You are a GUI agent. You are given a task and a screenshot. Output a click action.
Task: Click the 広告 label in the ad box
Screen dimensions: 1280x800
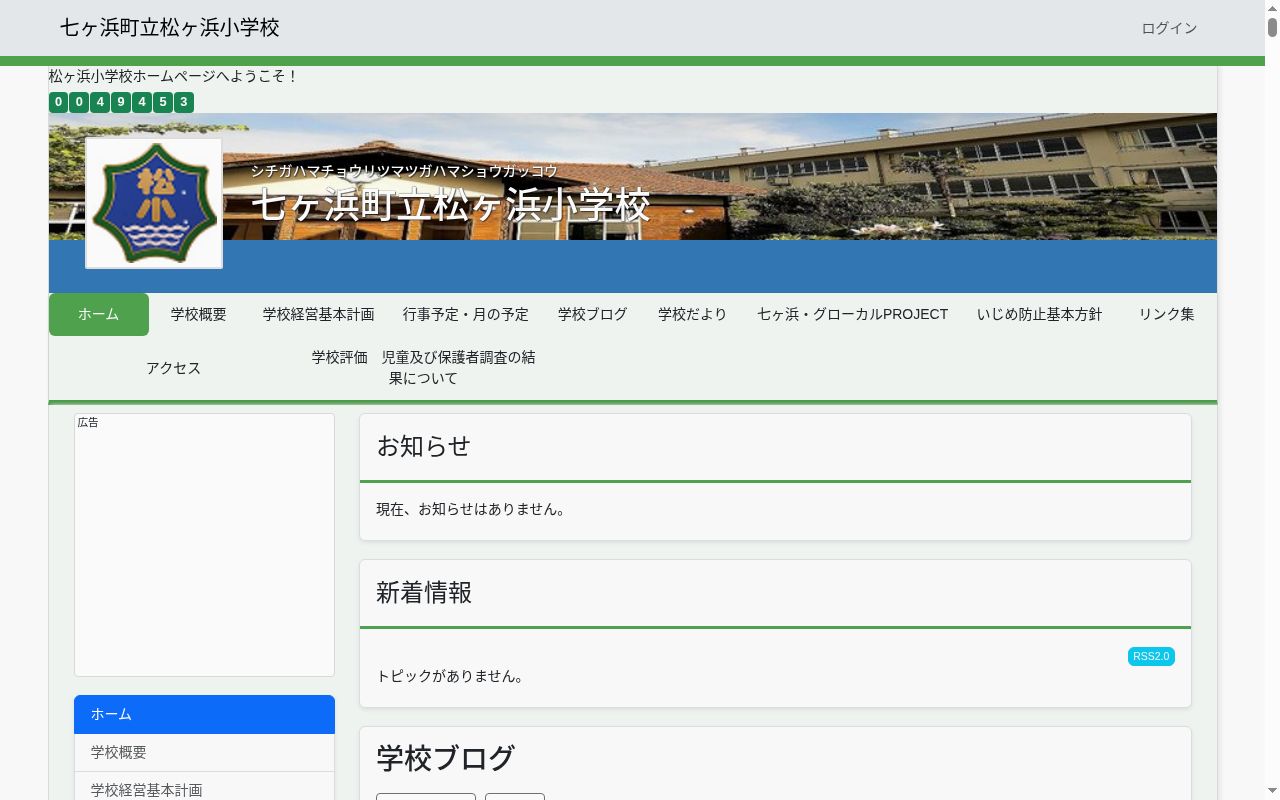tap(88, 422)
